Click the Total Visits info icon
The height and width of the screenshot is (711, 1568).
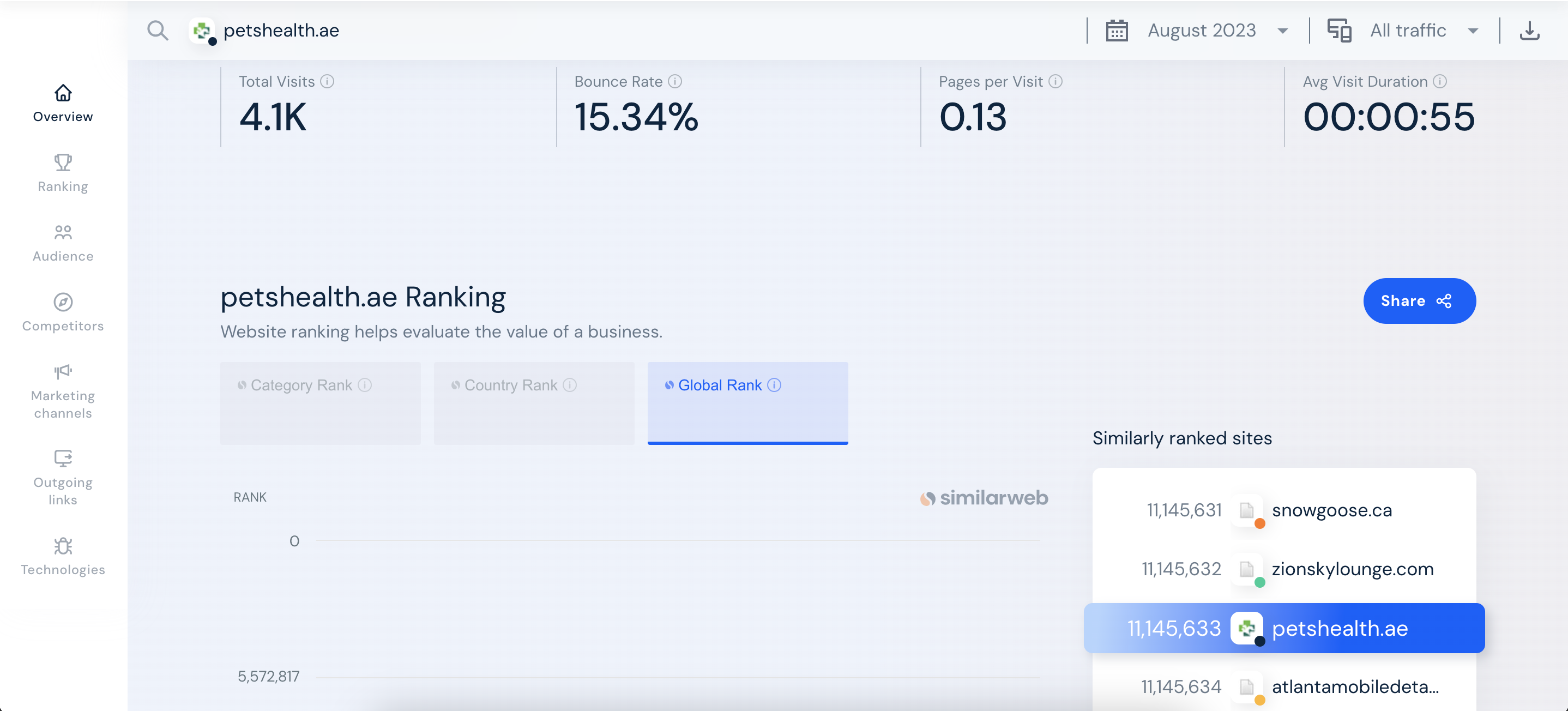328,82
